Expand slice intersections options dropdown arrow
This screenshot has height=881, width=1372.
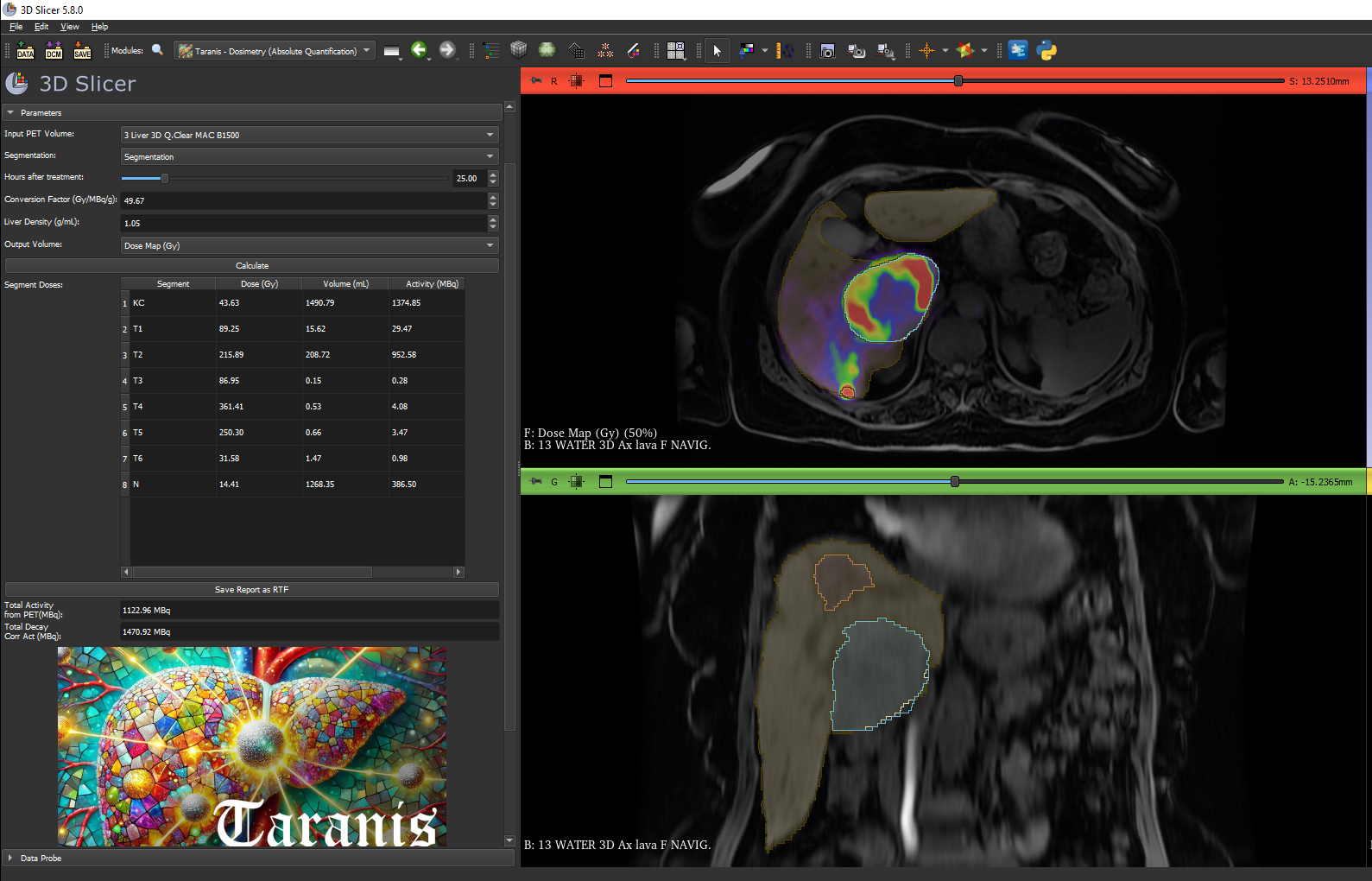pyautogui.click(x=984, y=50)
